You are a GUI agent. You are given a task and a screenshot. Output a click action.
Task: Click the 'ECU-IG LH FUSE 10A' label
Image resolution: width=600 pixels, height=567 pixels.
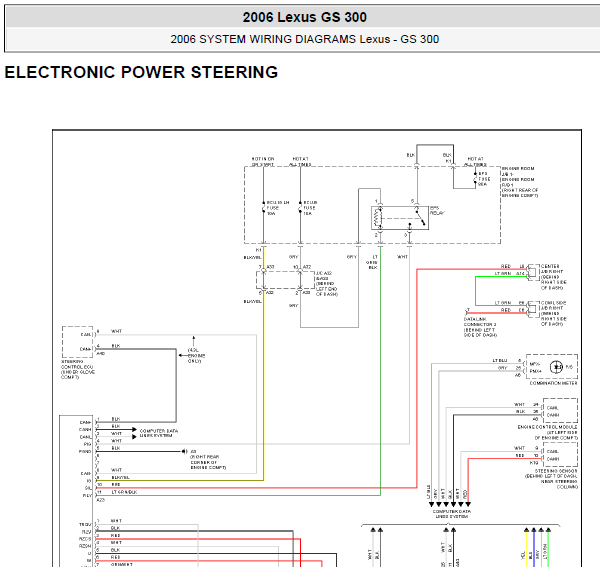pyautogui.click(x=278, y=208)
